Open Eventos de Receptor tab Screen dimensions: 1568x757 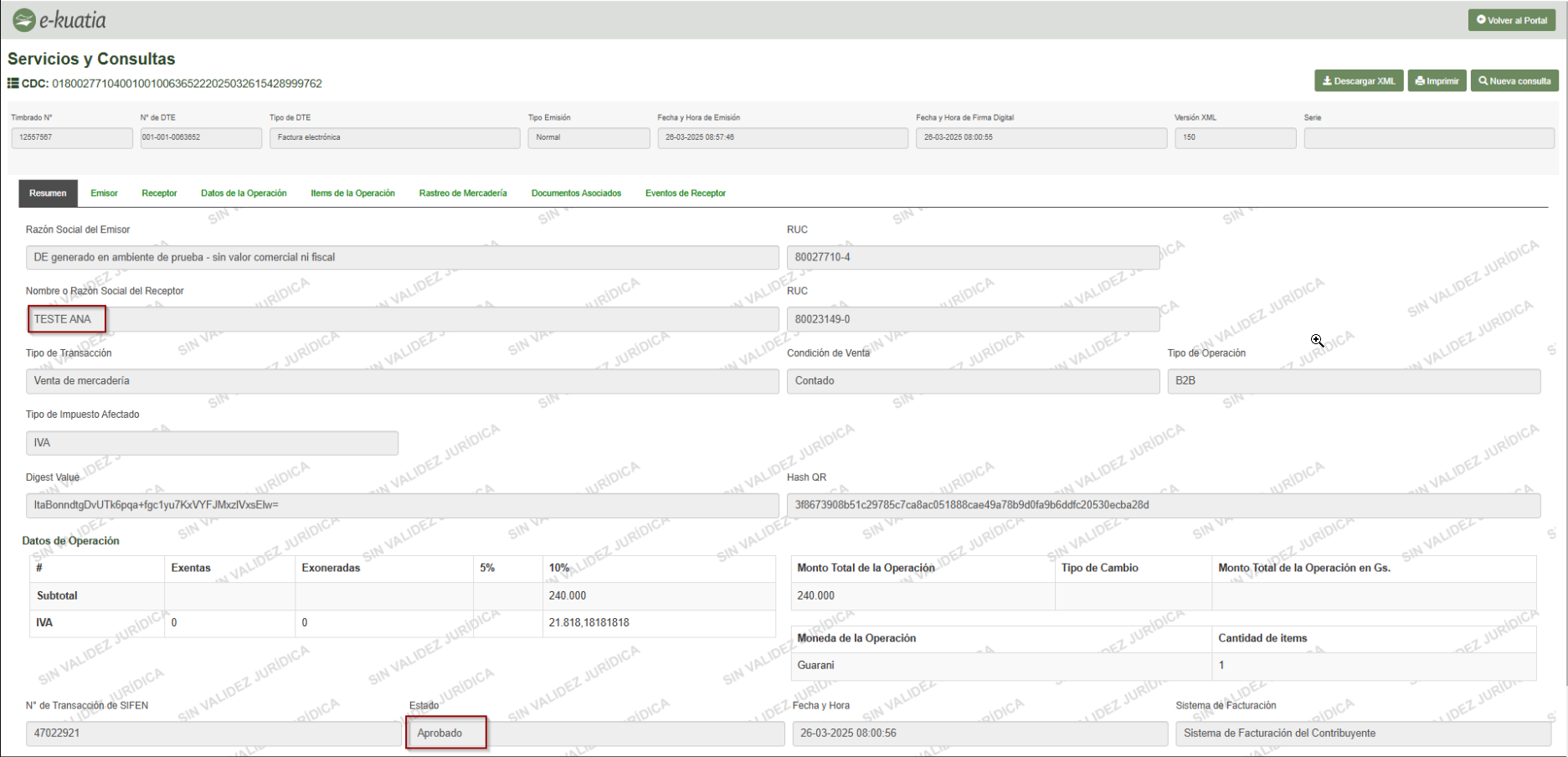(685, 193)
